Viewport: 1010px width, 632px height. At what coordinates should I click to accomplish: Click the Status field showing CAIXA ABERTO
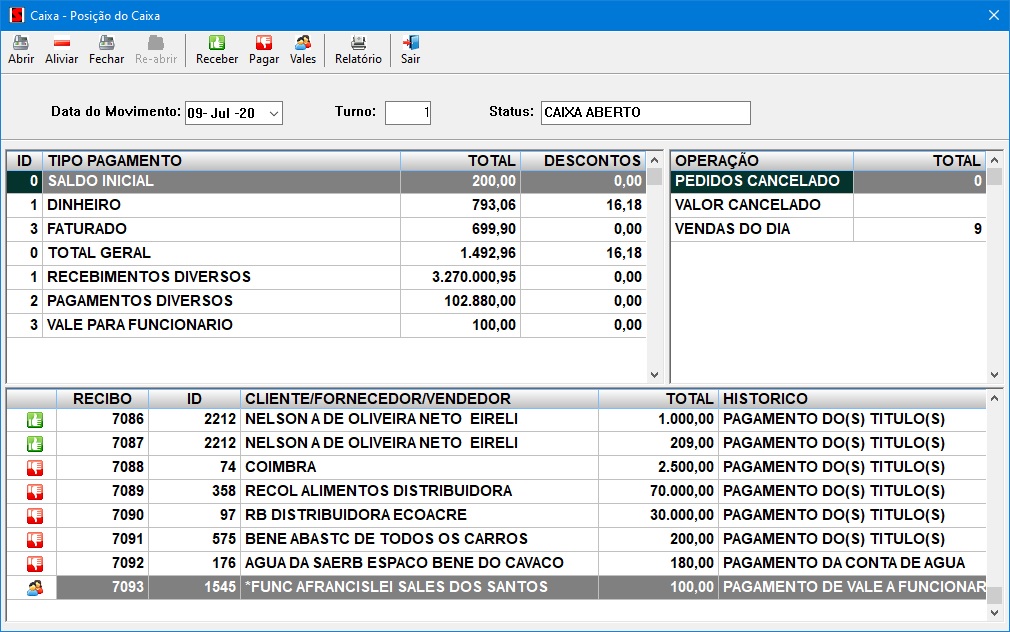pos(645,113)
